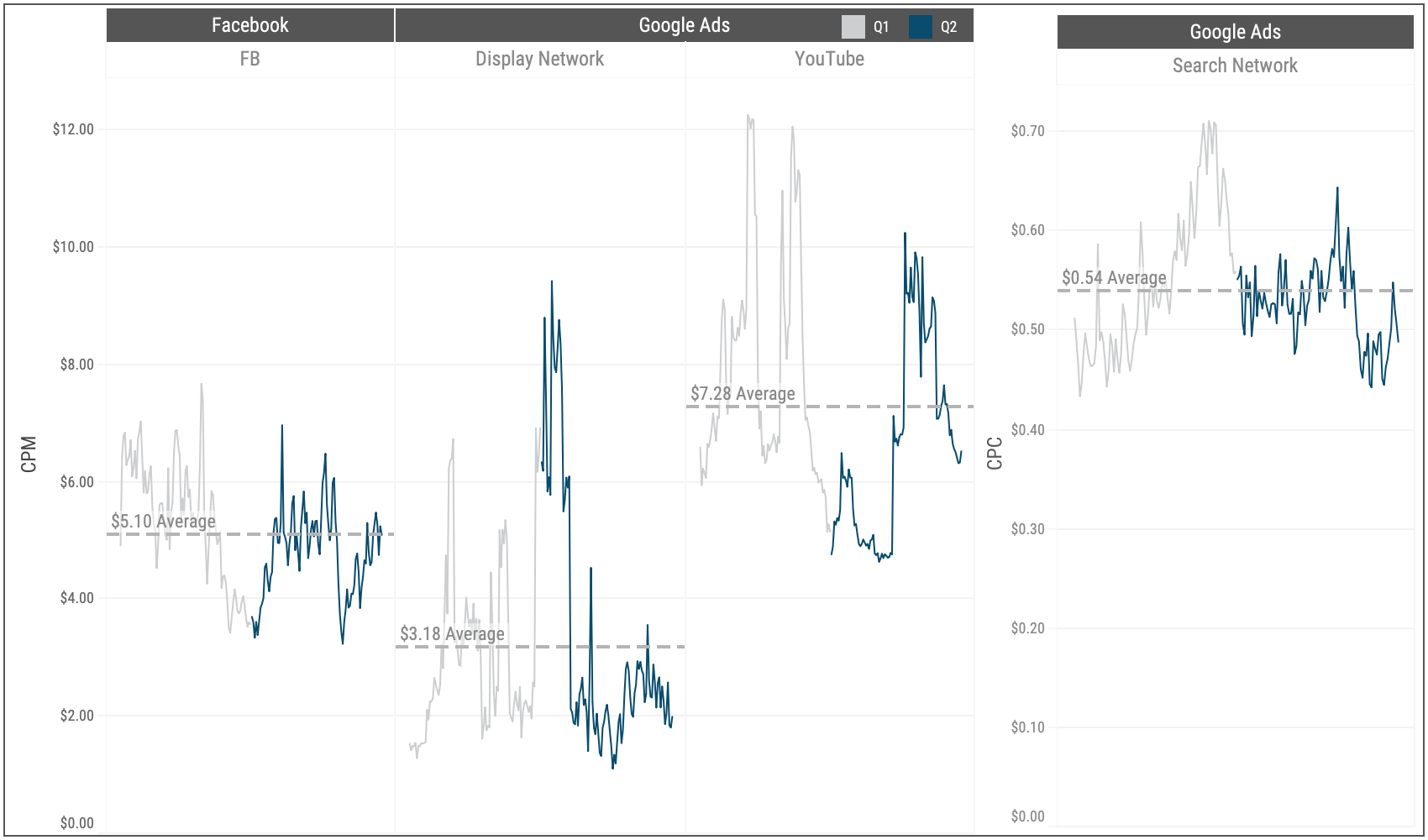This screenshot has width=1428, height=840.
Task: Click the $7.28 Average label
Action: tap(743, 394)
